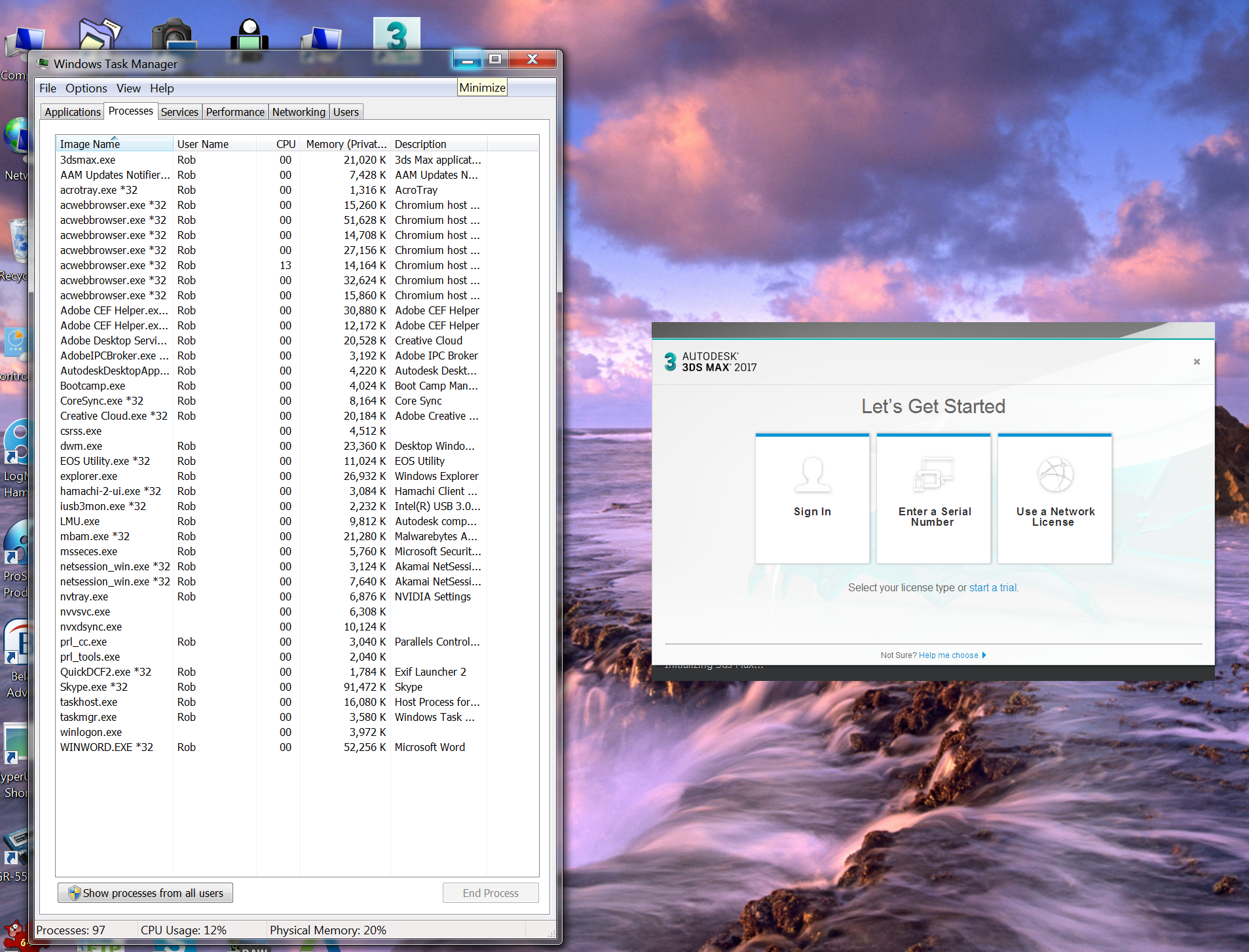Click the Use a Network License globe icon

click(x=1054, y=475)
